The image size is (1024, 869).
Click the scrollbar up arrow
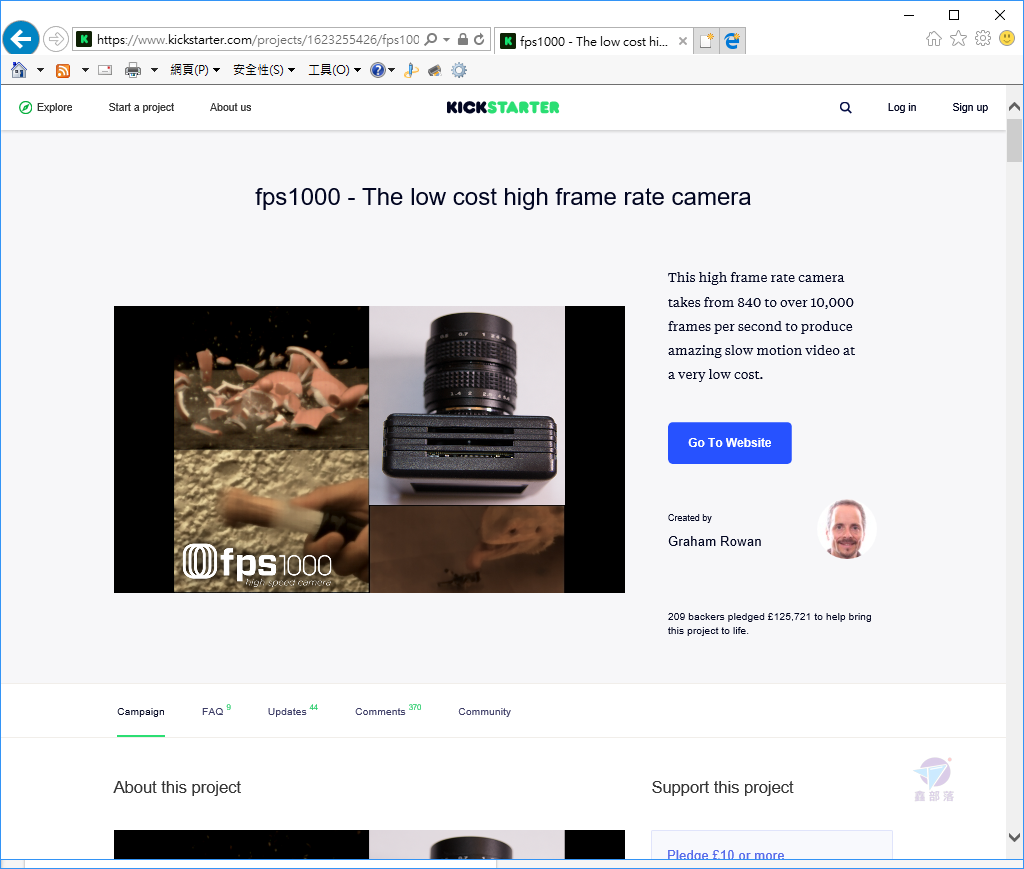point(1014,107)
